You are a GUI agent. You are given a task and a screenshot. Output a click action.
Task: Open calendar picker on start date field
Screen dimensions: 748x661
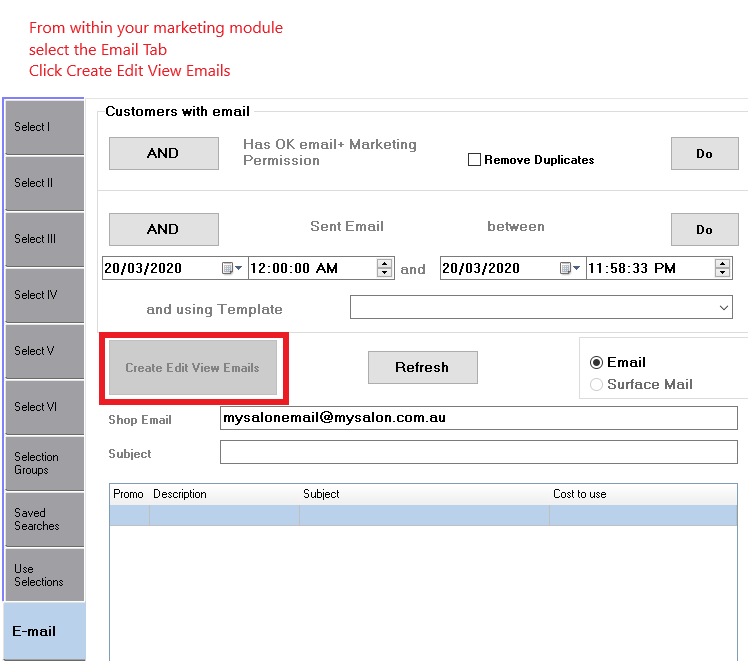pos(232,269)
